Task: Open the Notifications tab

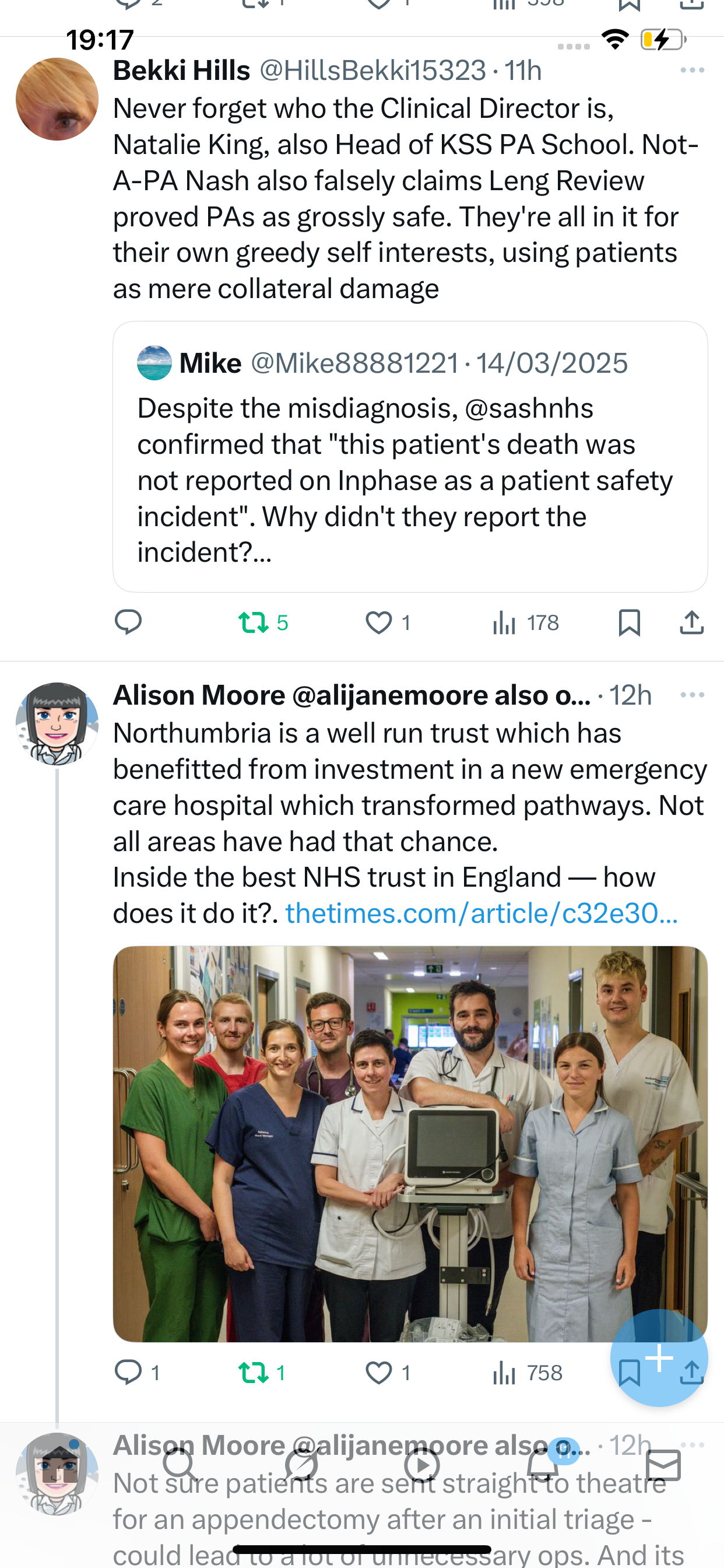Action: coord(543,1465)
